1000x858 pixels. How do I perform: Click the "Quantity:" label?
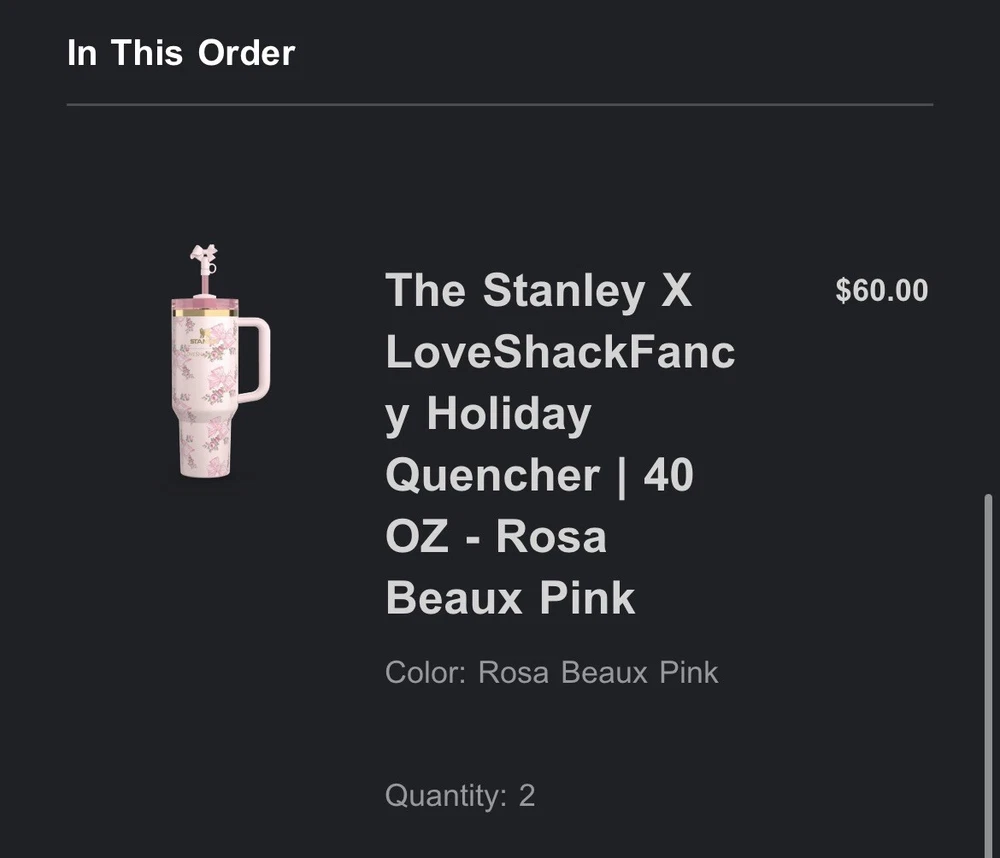point(446,796)
